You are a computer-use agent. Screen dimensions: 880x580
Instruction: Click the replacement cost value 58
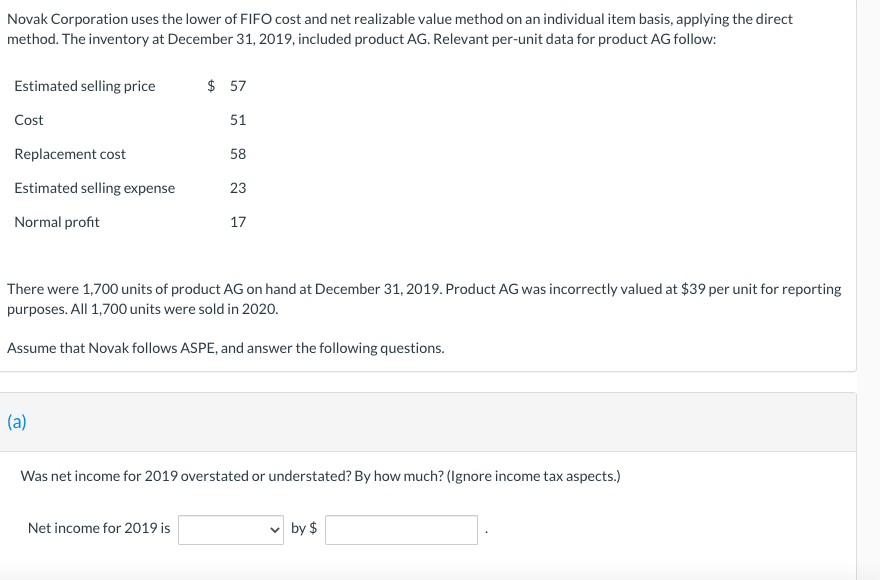click(x=238, y=154)
